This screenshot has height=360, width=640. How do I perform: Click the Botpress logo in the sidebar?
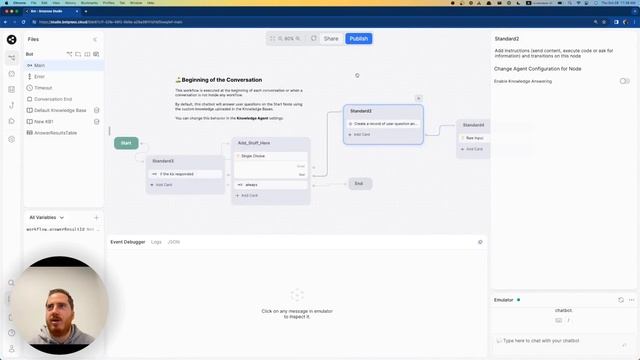11,39
